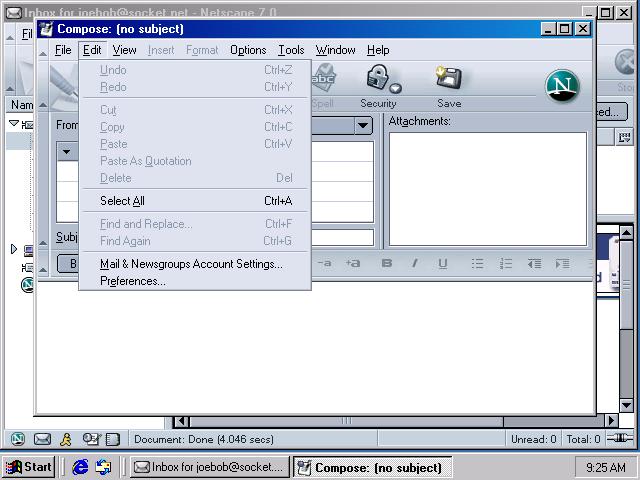This screenshot has height=480, width=640.
Task: Click the smaller font size -a icon
Action: [x=324, y=263]
